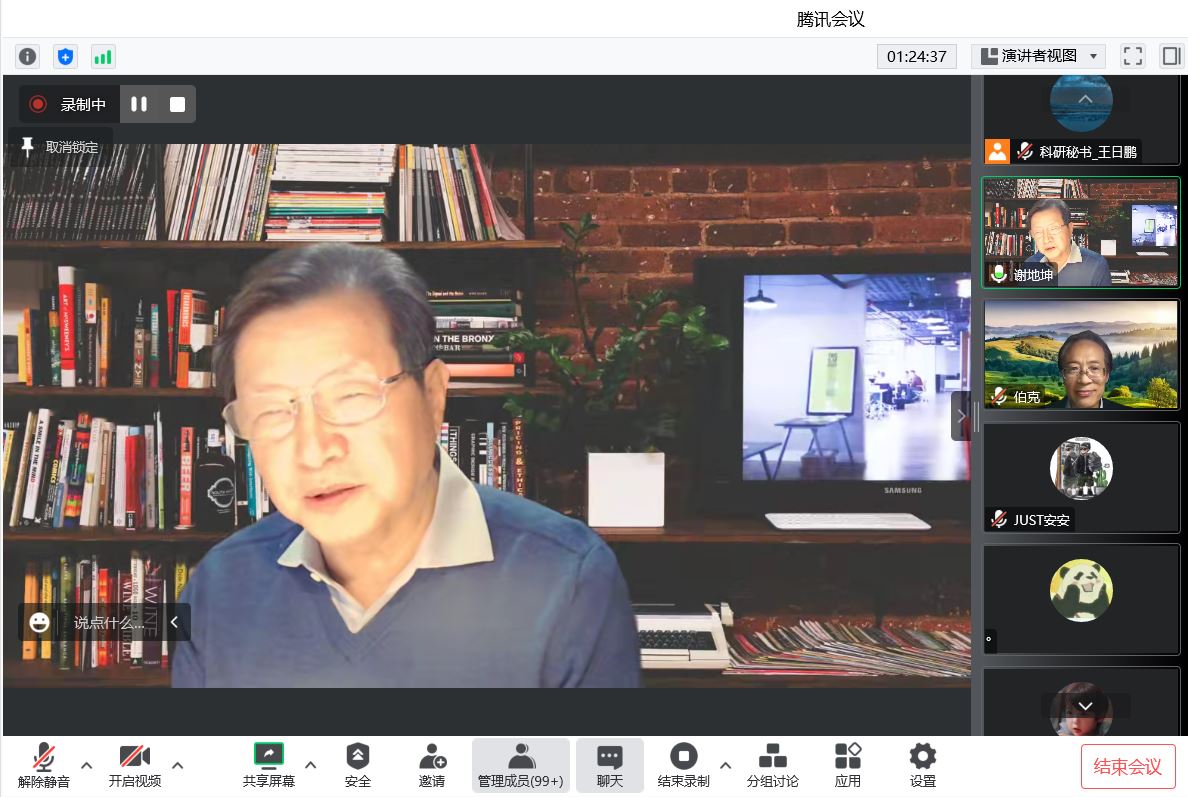Open the 安全 security options
This screenshot has height=797, width=1188.
pyautogui.click(x=357, y=766)
